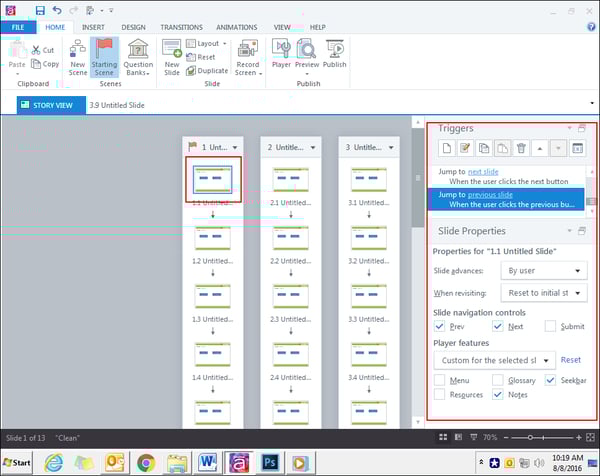Copy the selected trigger
The image size is (600, 476).
[x=484, y=148]
